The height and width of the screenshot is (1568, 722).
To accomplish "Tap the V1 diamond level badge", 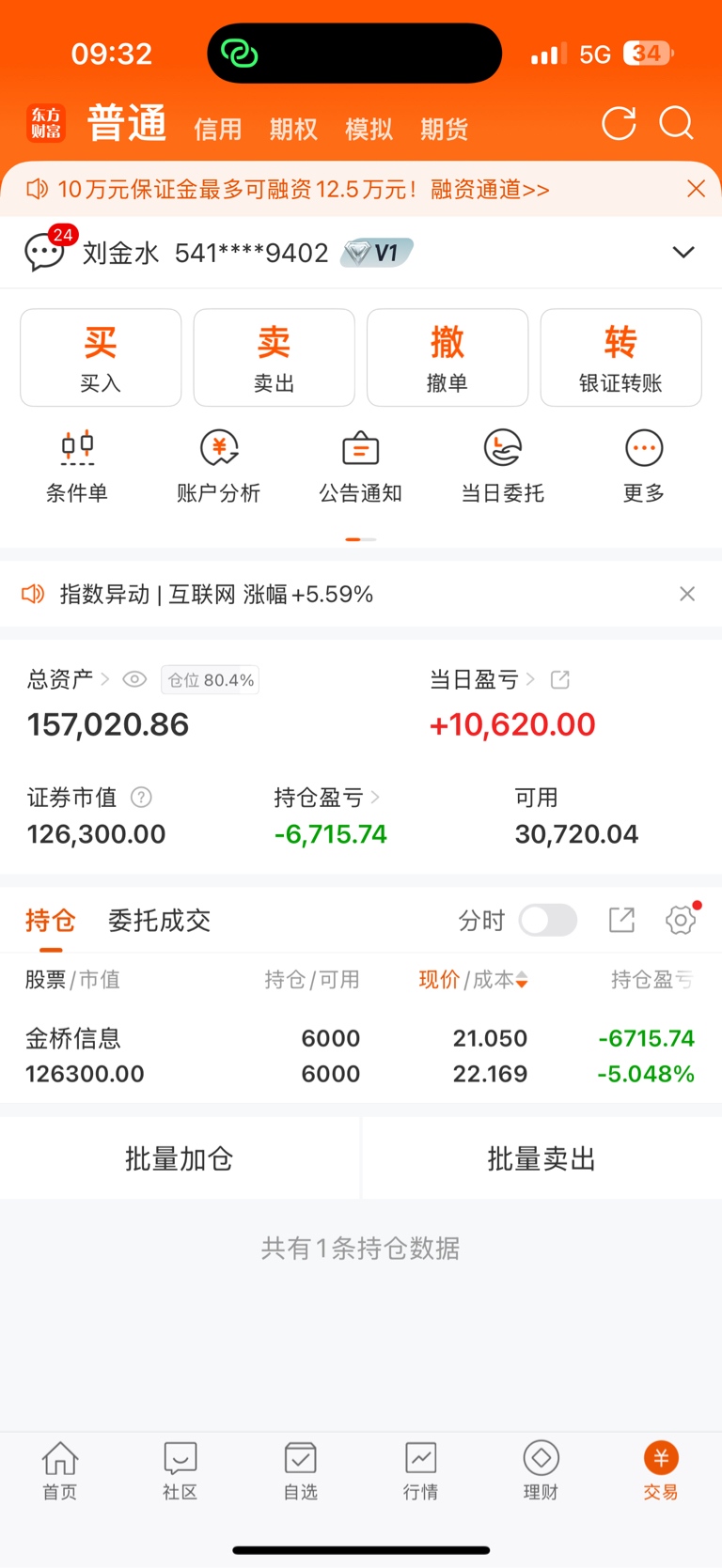I will click(377, 253).
